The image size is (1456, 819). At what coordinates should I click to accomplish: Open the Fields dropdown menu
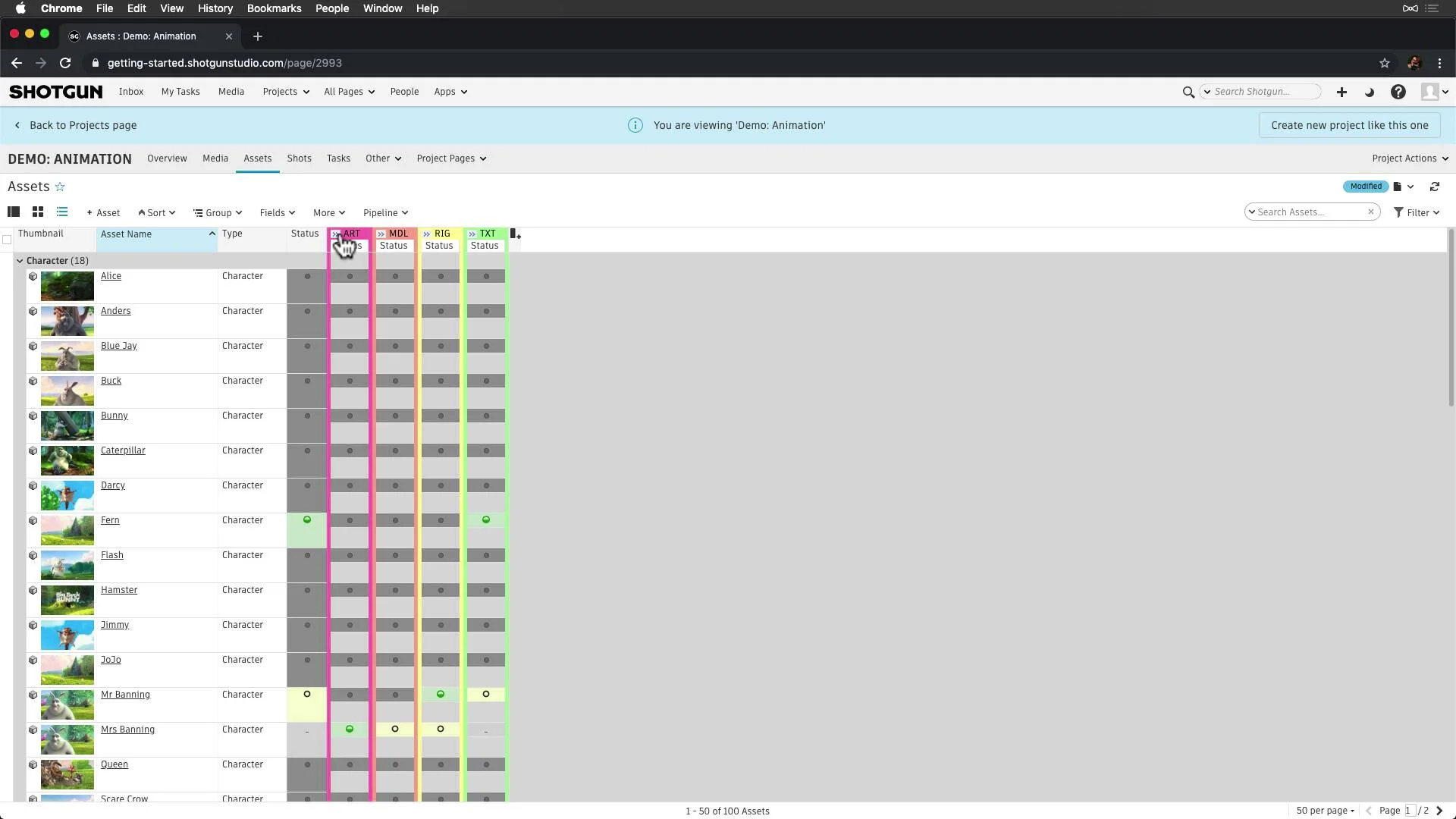(x=277, y=212)
